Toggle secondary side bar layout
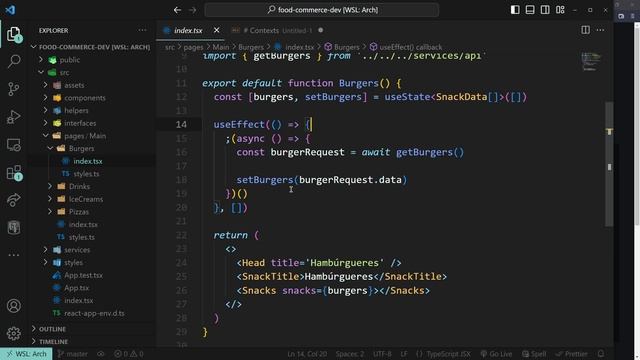Image resolution: width=640 pixels, height=360 pixels. pos(545,10)
